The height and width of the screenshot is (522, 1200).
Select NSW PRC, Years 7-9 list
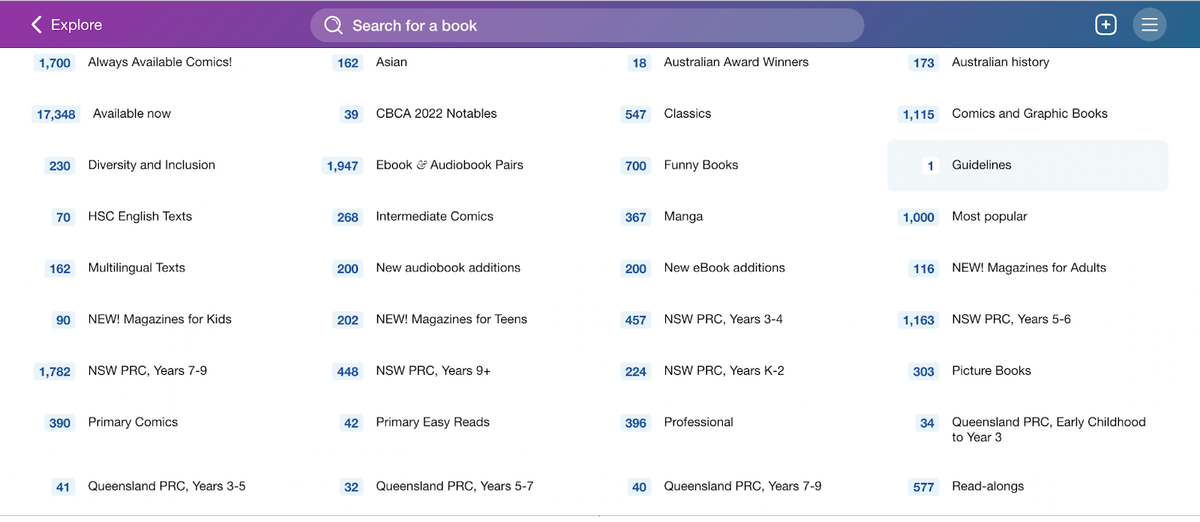point(147,371)
